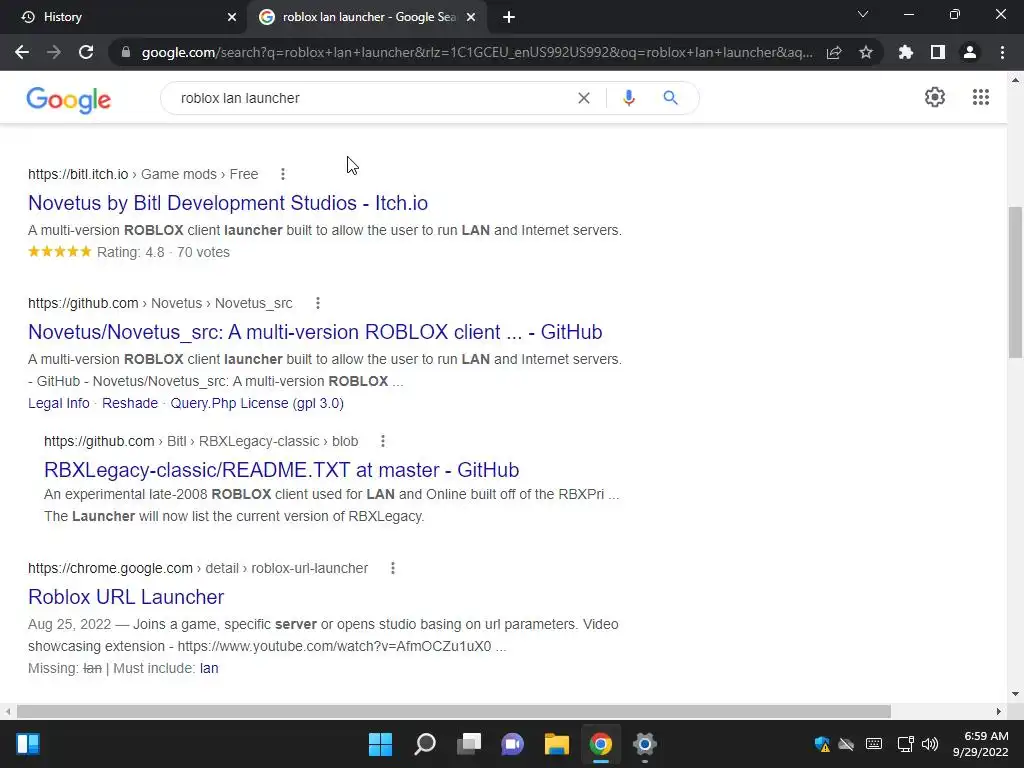Open the Chrome three-dot menu
Viewport: 1024px width, 768px height.
(1002, 52)
